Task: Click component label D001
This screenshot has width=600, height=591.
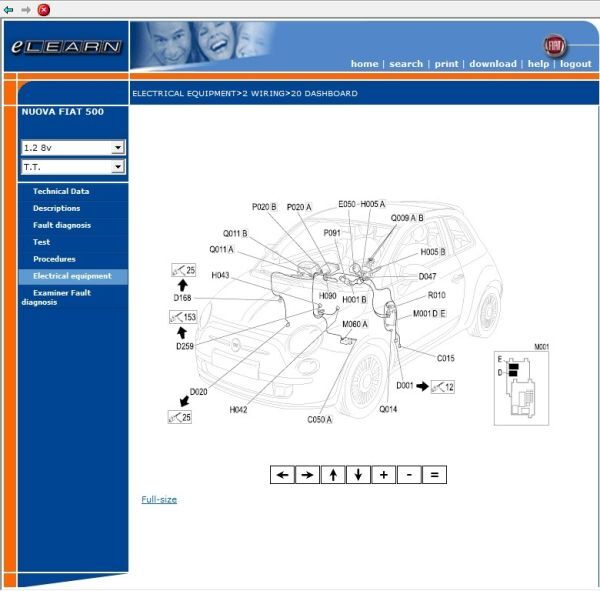Action: tap(405, 385)
